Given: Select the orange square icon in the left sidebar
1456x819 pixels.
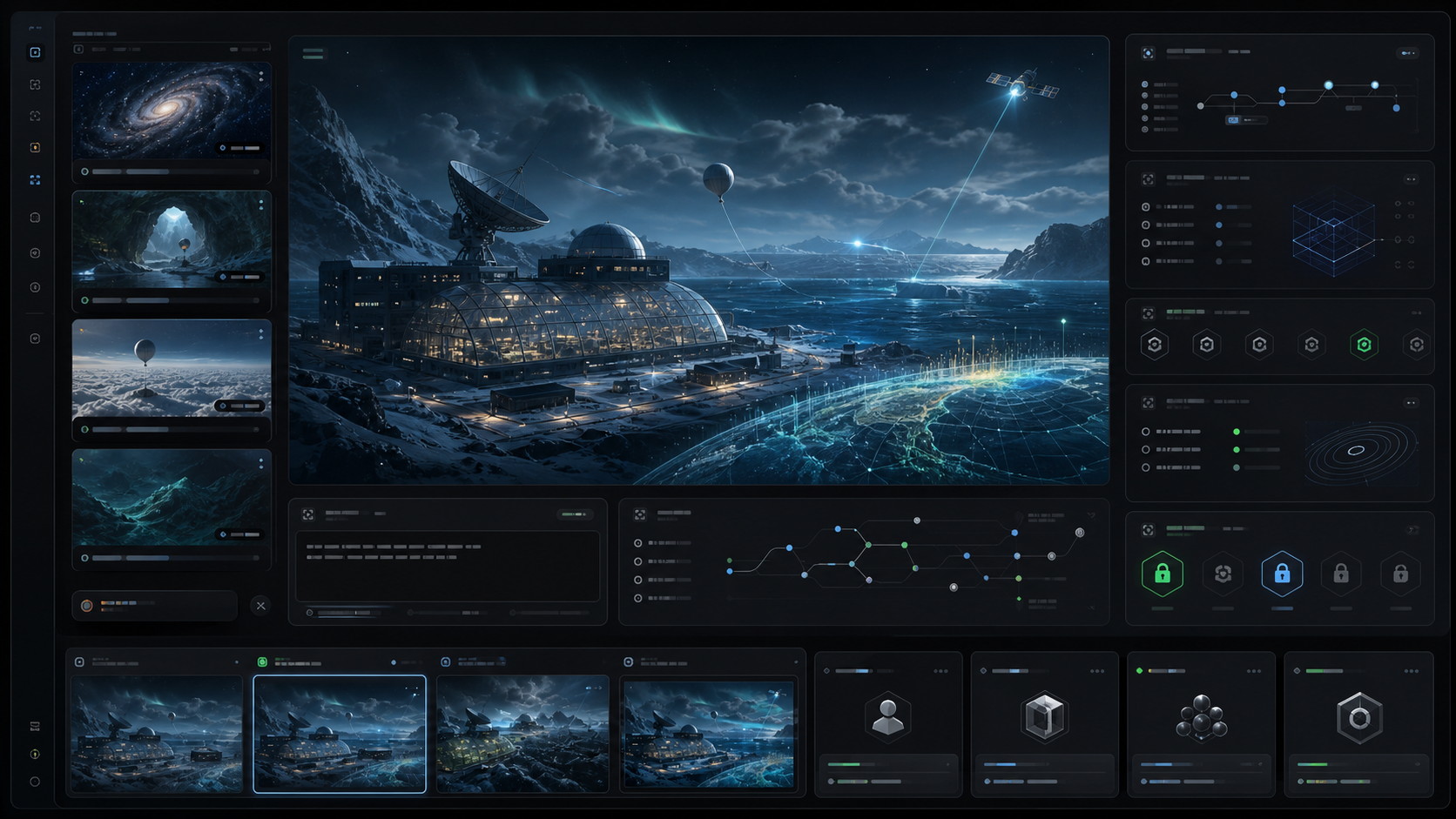Looking at the screenshot, I should (35, 147).
